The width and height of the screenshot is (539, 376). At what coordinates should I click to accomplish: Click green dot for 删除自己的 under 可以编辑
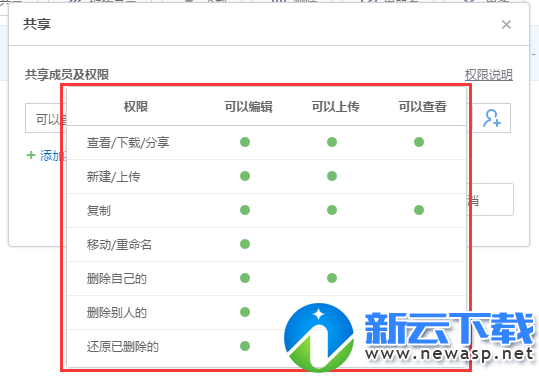pos(245,278)
